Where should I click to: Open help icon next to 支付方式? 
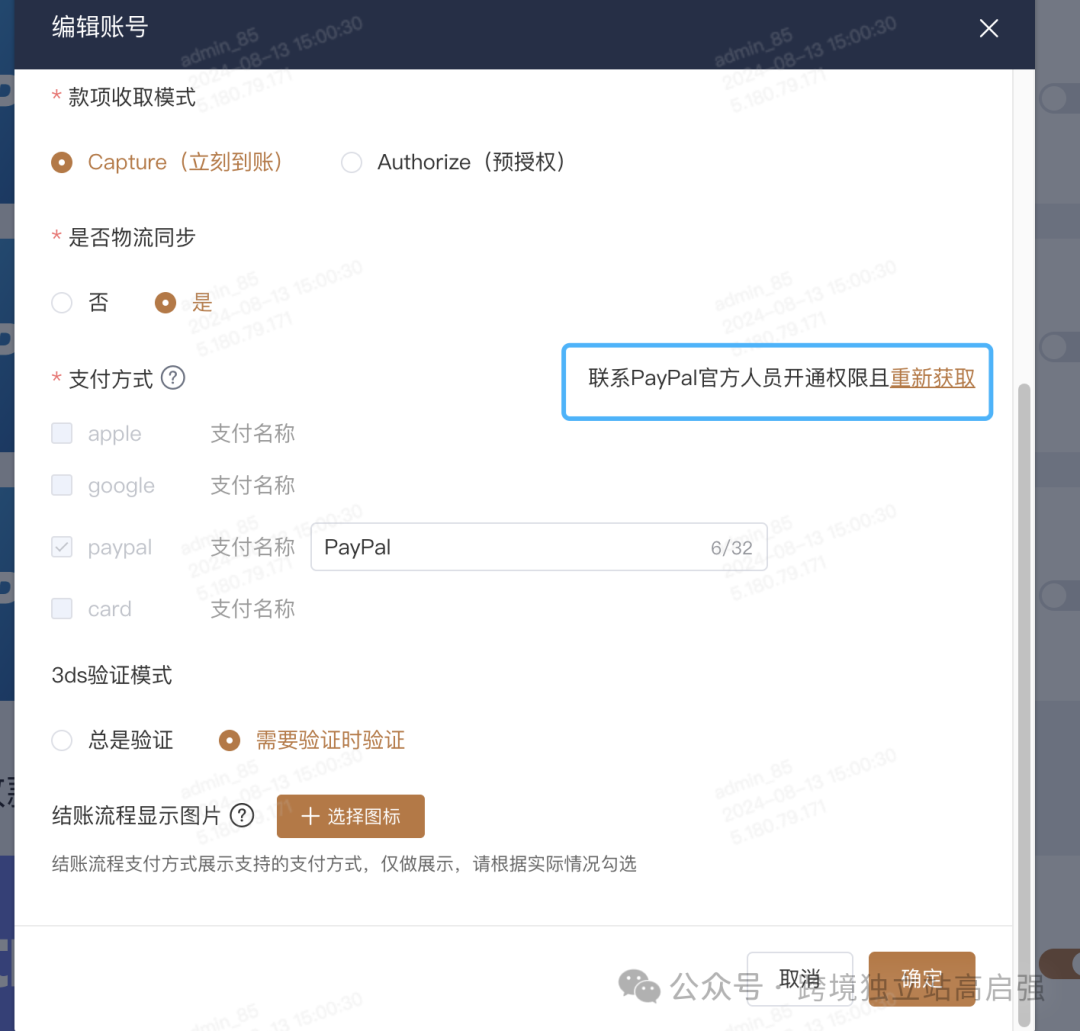[x=173, y=377]
